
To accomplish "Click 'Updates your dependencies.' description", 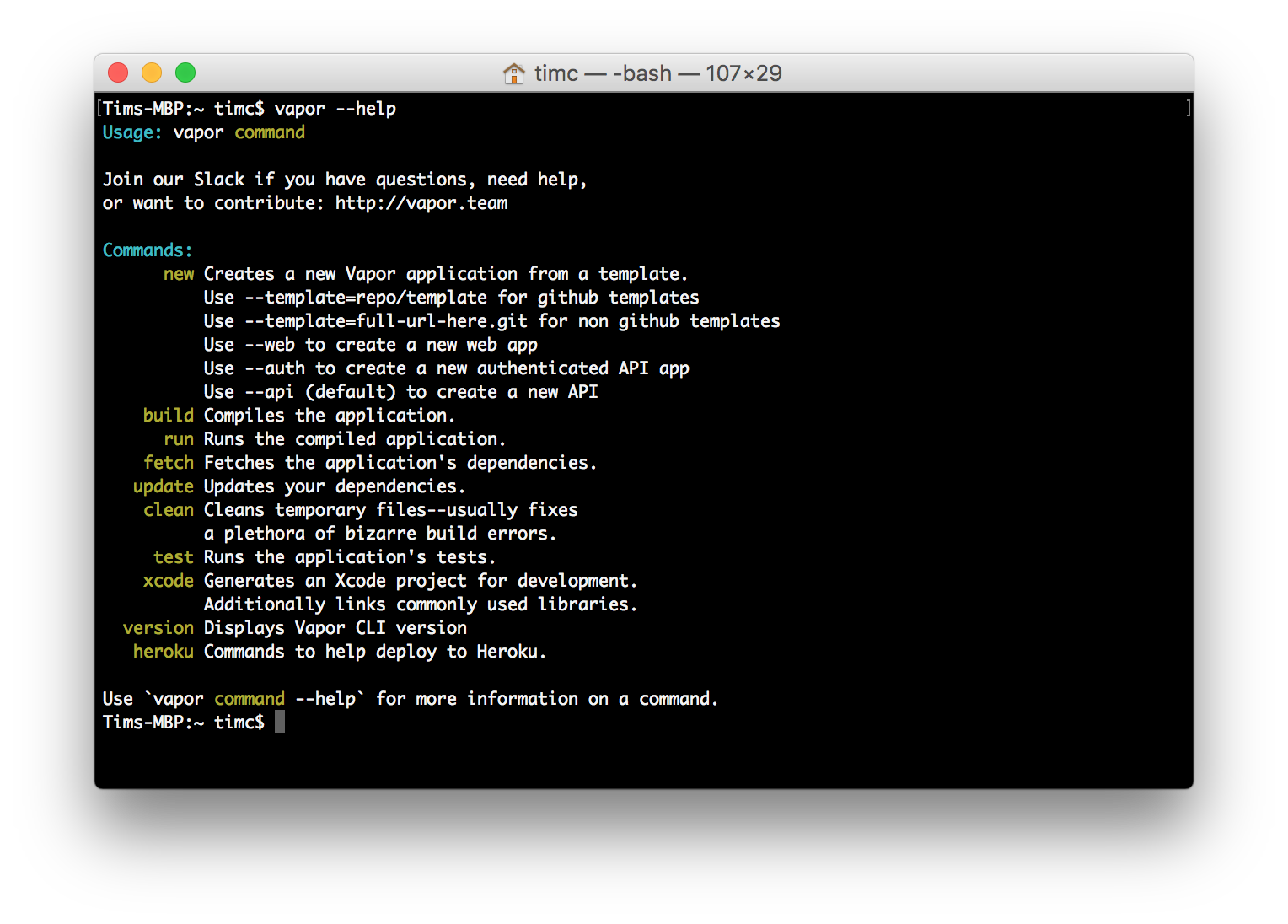I will [x=335, y=486].
